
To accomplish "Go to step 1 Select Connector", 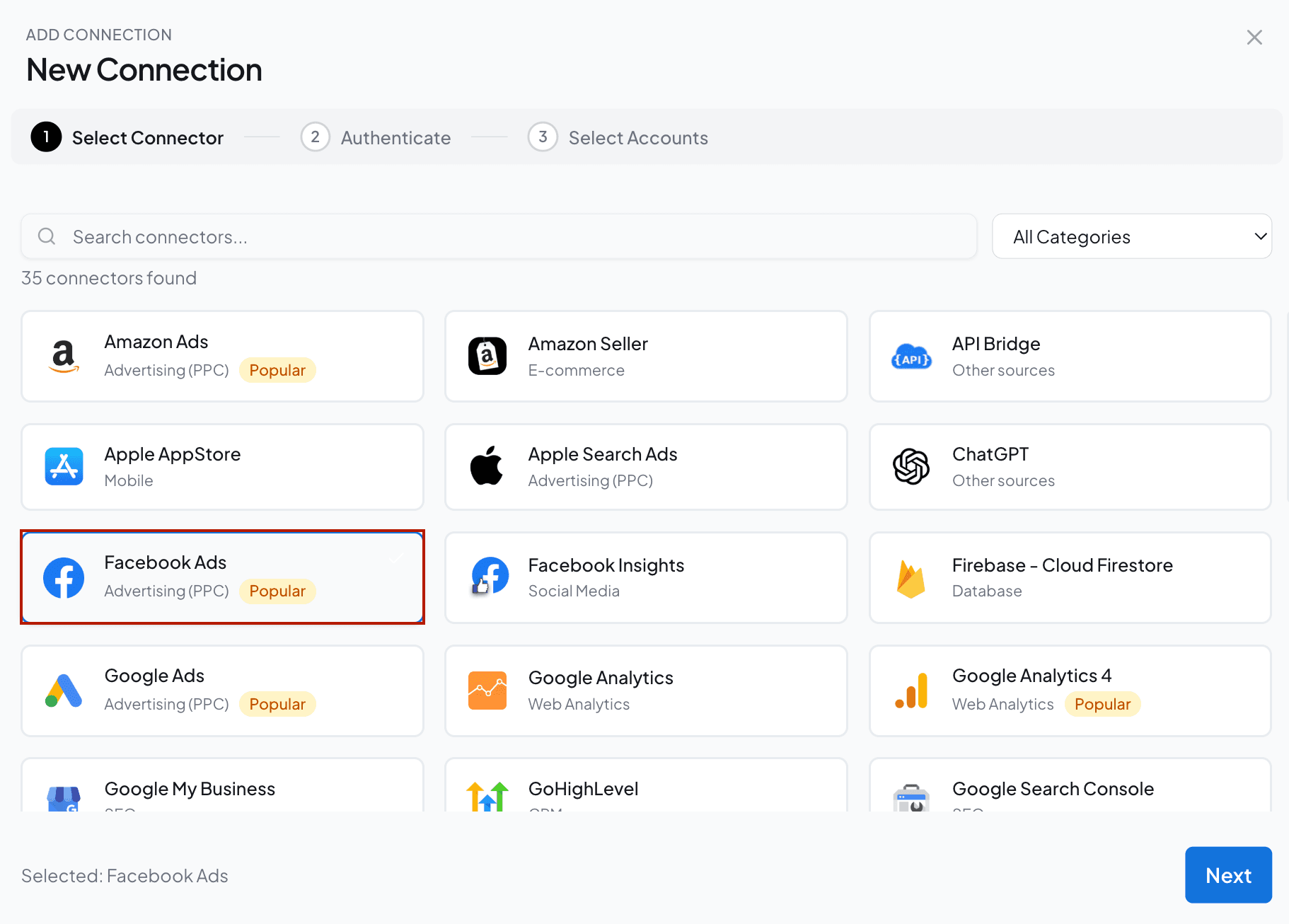I will point(127,137).
